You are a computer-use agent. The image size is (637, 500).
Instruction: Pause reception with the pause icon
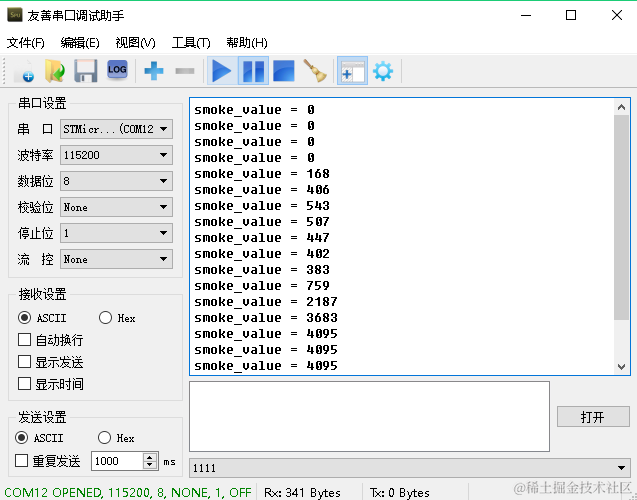pos(254,71)
